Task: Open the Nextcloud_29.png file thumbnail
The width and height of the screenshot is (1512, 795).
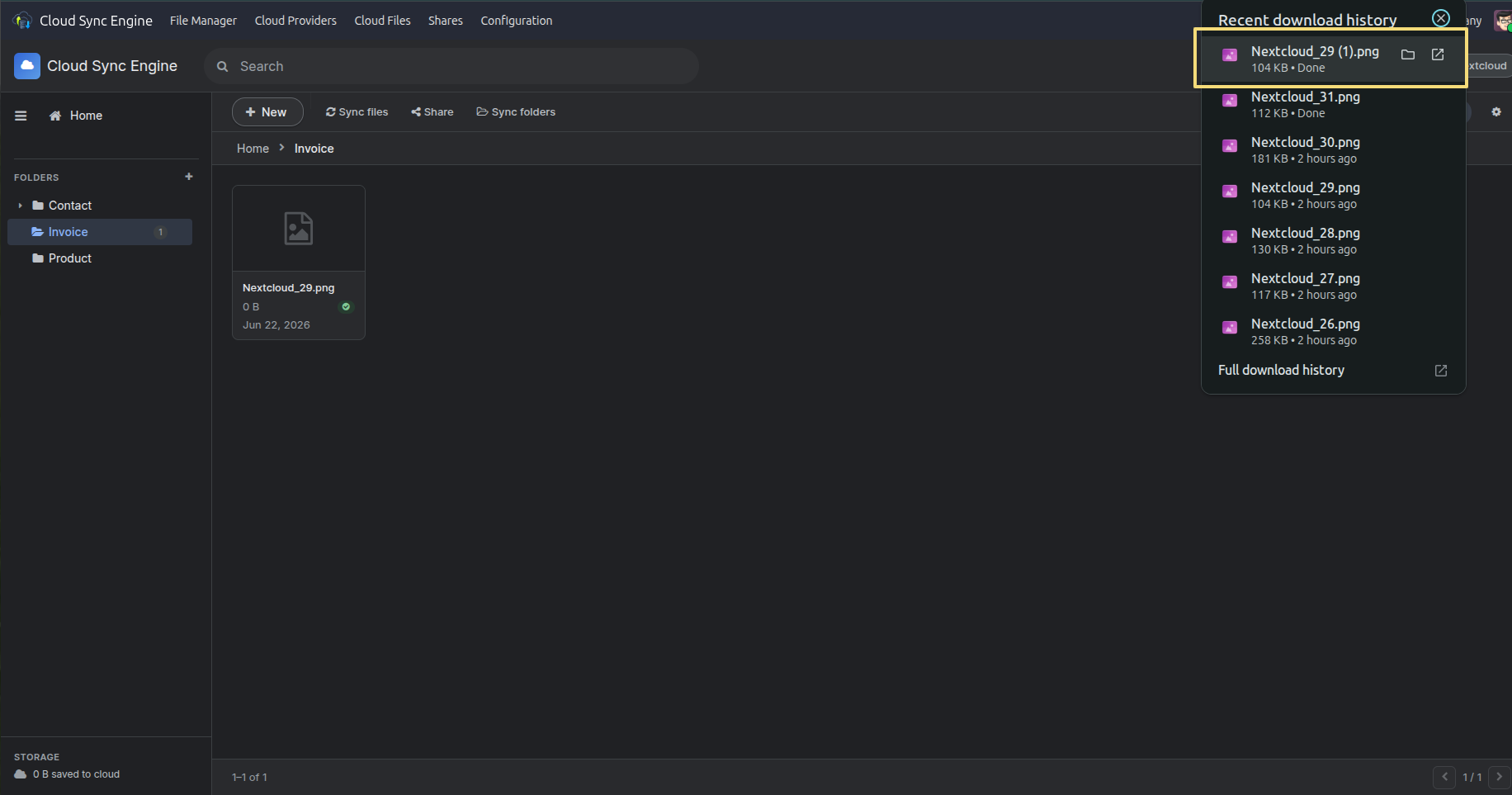Action: [299, 229]
